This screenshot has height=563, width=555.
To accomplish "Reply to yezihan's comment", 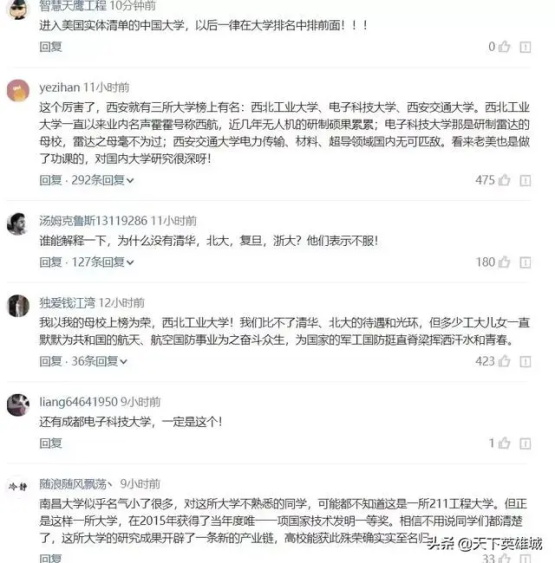I will click(x=51, y=180).
